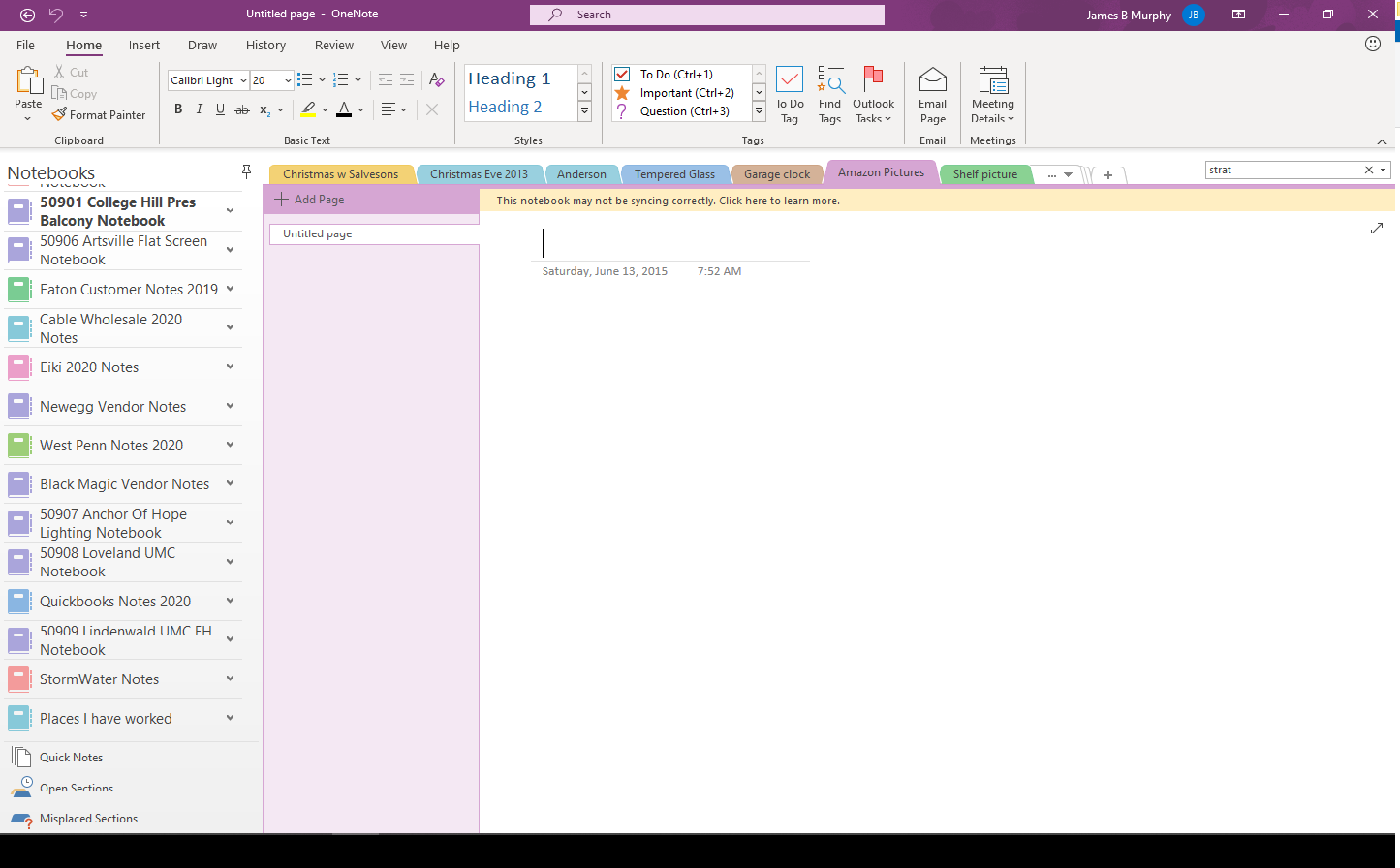The height and width of the screenshot is (868, 1400).
Task: Toggle the To Do (Ctrl+1) tag checkbox
Action: coord(623,74)
